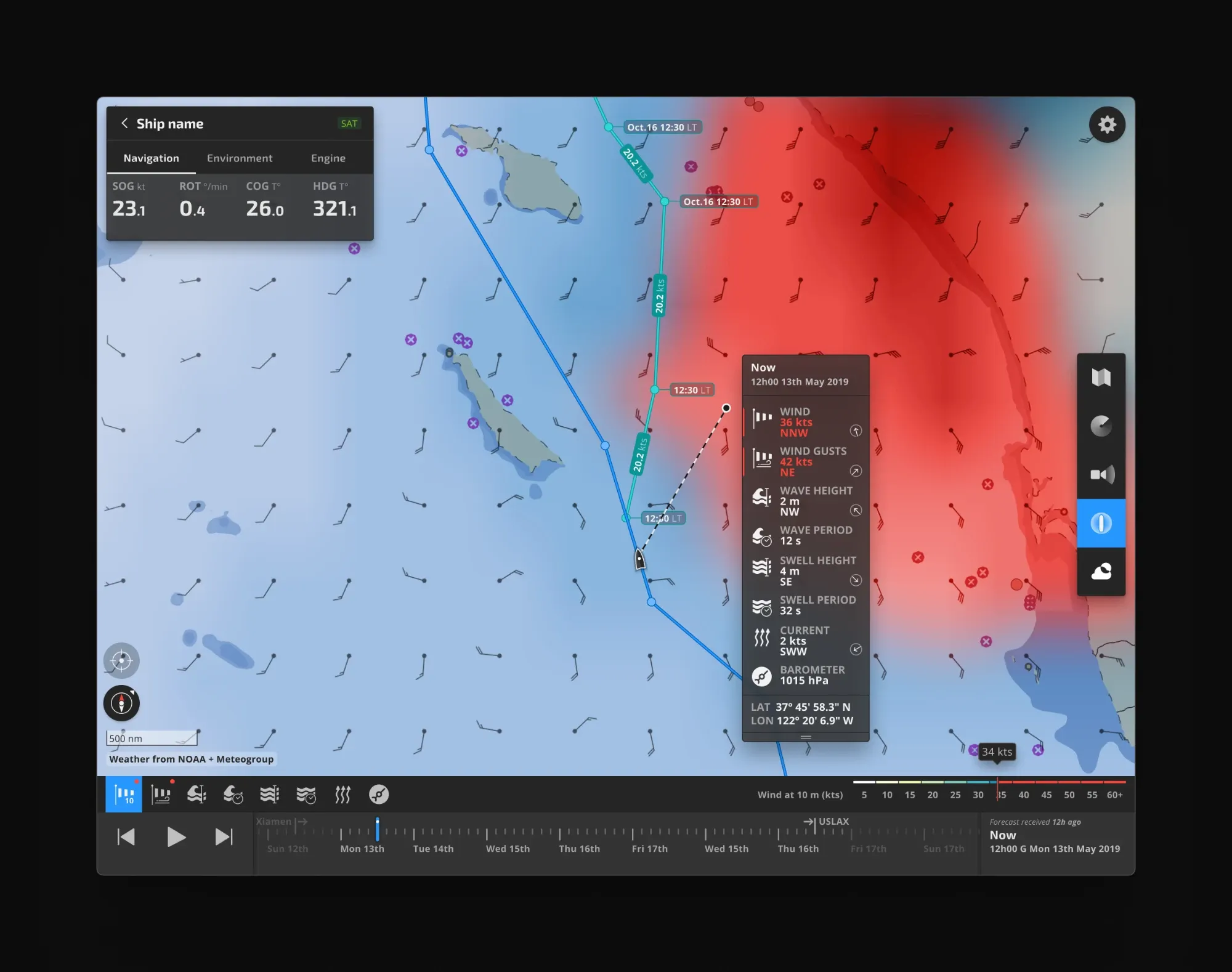Click current direction arrow in panel
This screenshot has height=972, width=1232.
click(x=856, y=649)
